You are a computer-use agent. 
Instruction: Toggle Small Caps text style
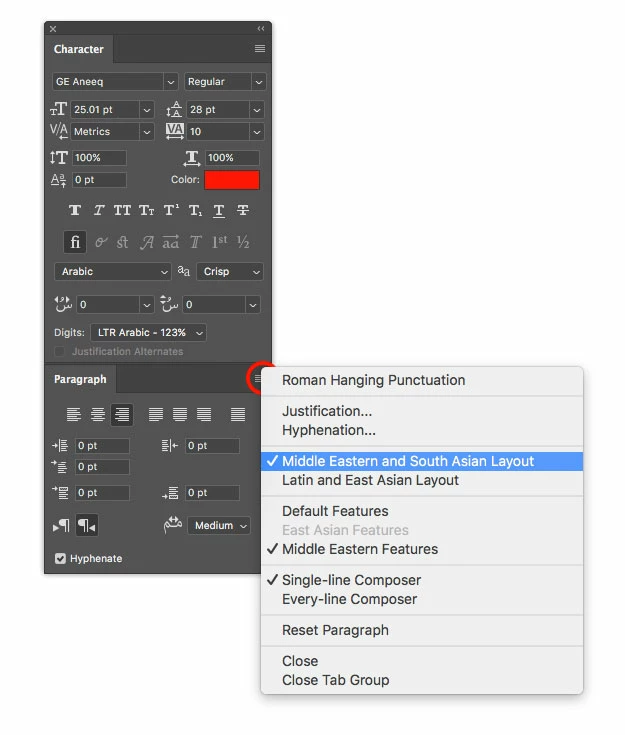pyautogui.click(x=147, y=210)
